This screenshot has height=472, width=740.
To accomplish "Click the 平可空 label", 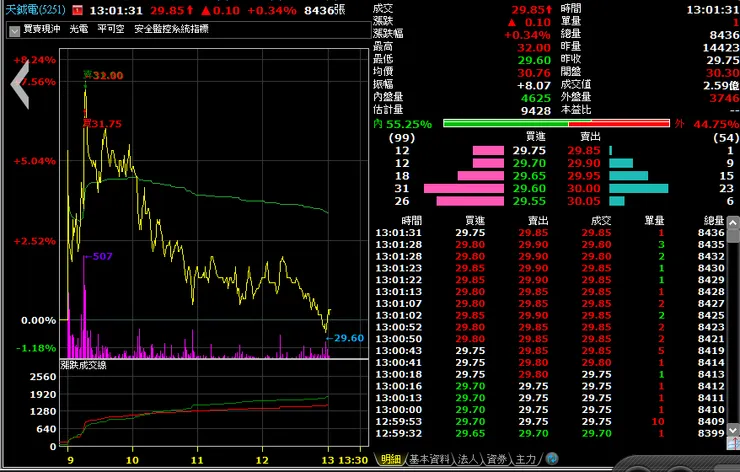I will [x=111, y=29].
